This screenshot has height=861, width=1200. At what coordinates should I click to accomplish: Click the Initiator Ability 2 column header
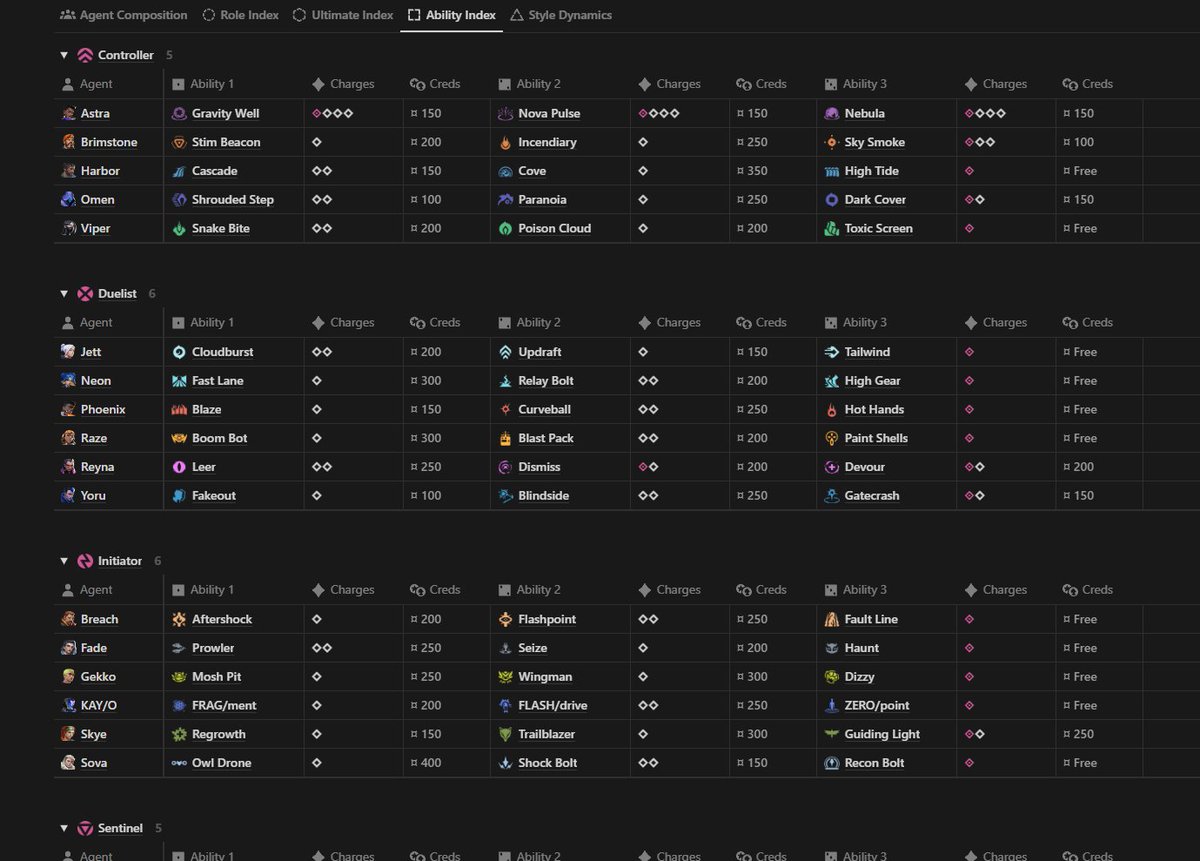pos(560,590)
